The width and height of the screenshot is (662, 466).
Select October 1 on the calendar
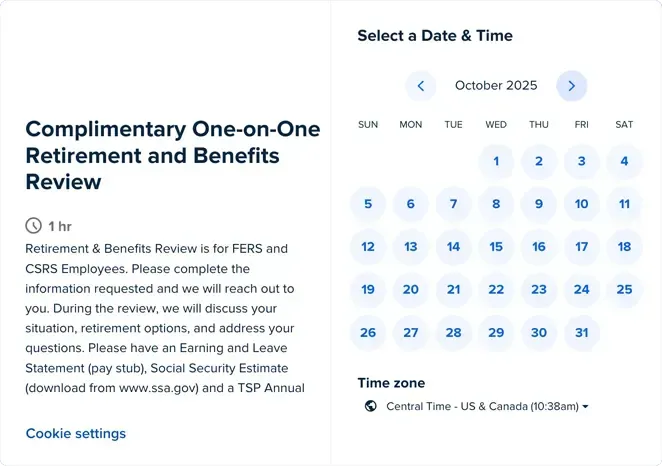coord(496,161)
